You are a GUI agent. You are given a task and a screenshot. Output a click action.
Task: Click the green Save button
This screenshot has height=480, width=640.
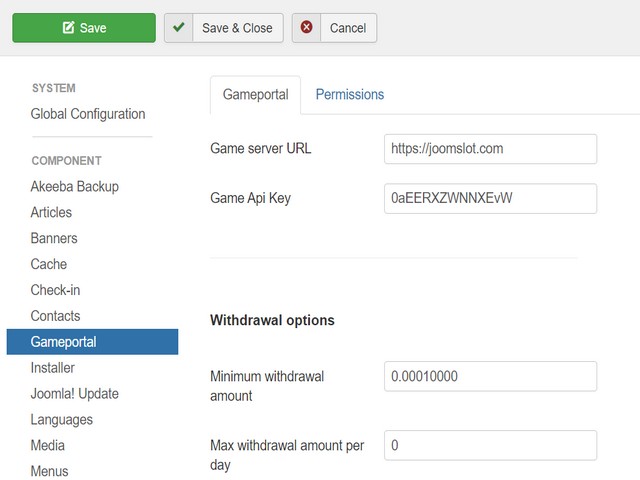[x=84, y=28]
